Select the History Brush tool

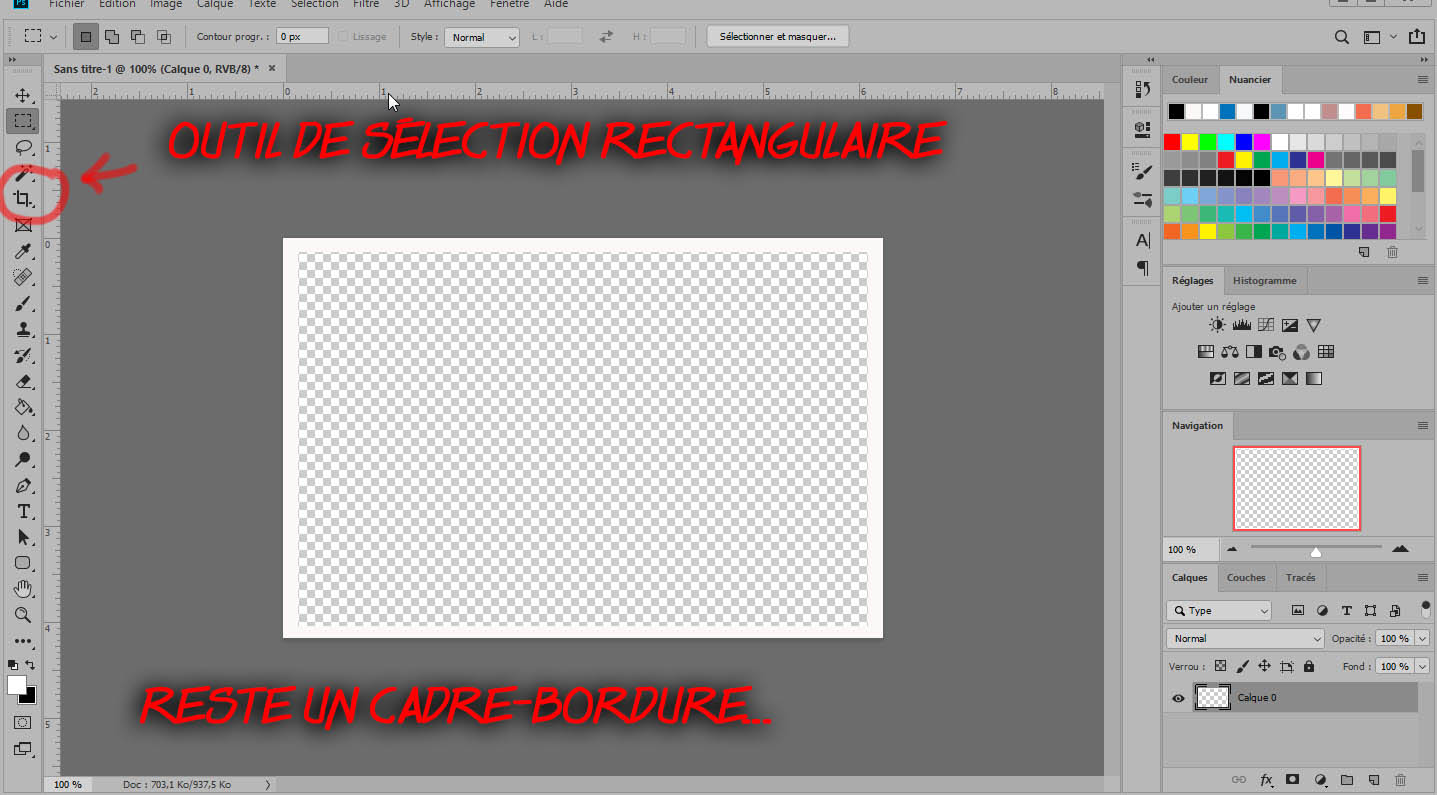[x=23, y=356]
